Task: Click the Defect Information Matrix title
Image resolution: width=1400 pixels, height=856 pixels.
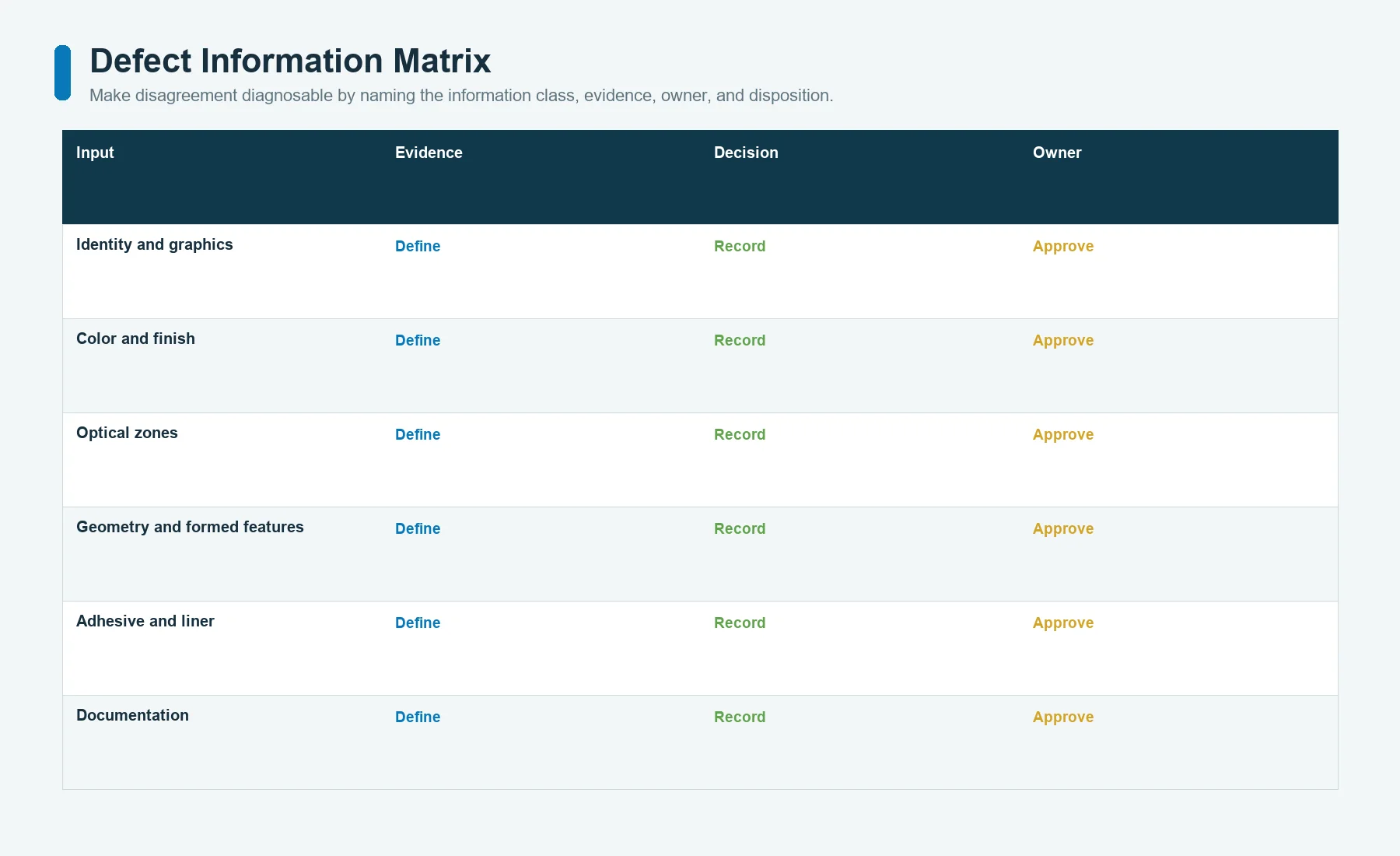Action: 290,61
